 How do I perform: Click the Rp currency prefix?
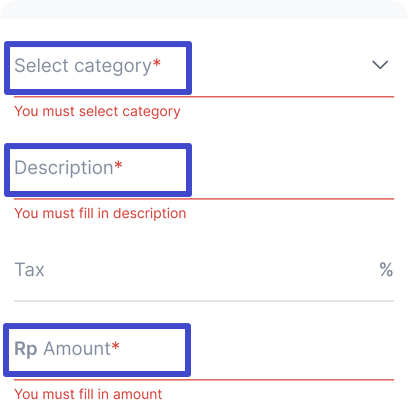click(x=26, y=349)
